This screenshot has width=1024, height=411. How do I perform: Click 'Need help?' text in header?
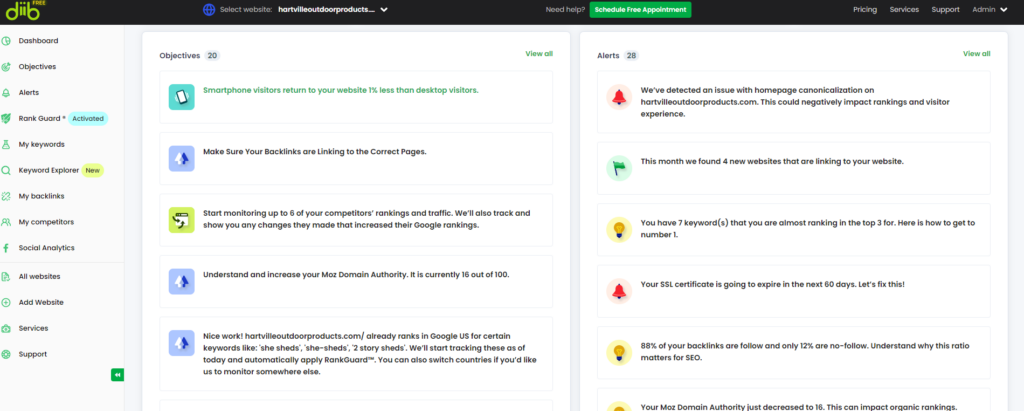coord(564,10)
